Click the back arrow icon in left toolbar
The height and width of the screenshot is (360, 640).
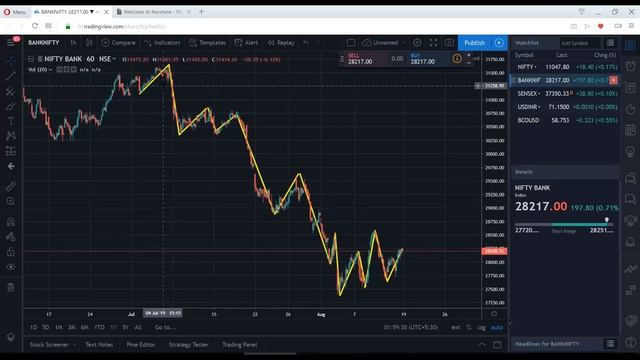point(11,166)
